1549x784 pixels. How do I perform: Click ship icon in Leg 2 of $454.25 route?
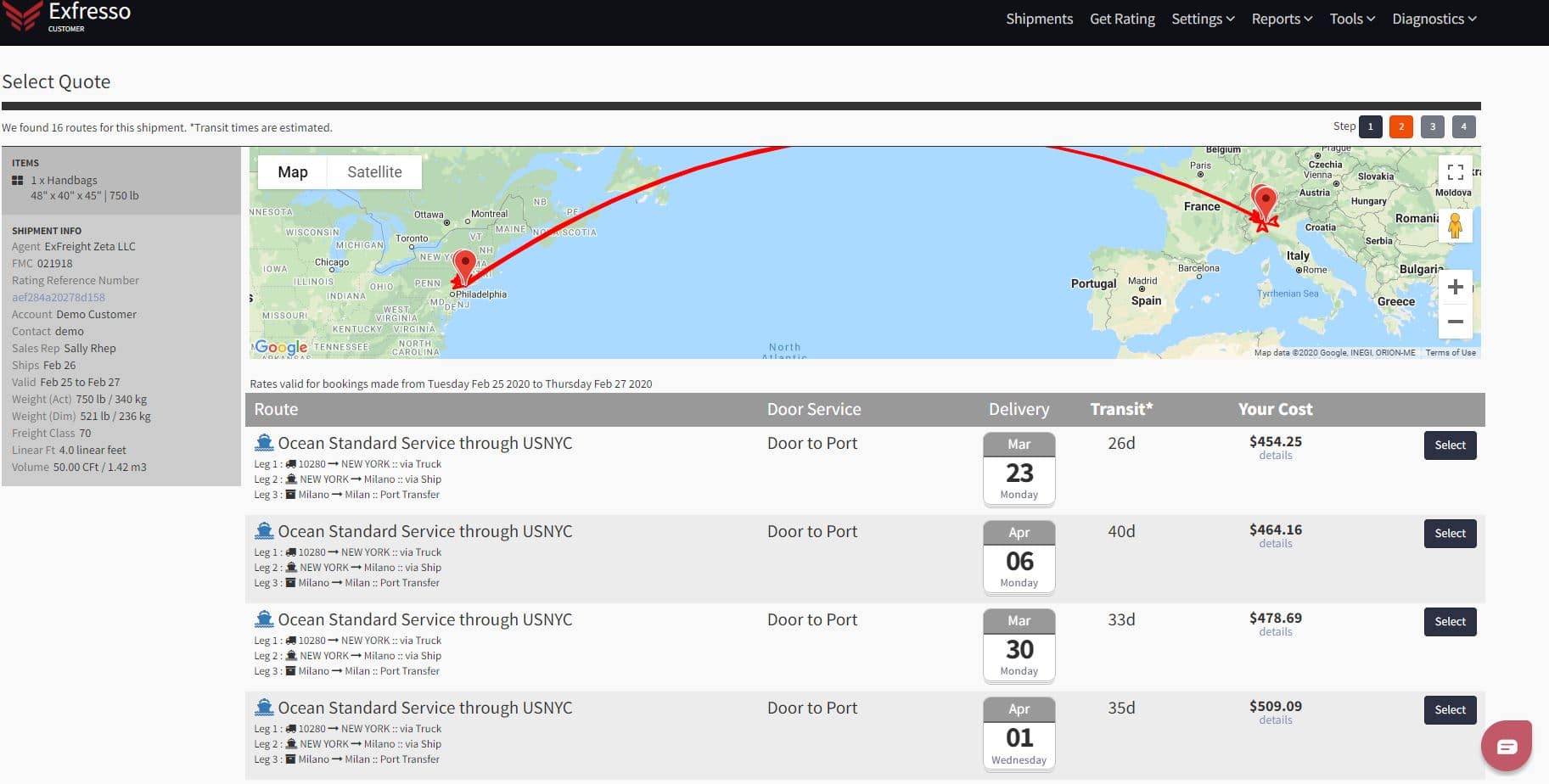291,479
